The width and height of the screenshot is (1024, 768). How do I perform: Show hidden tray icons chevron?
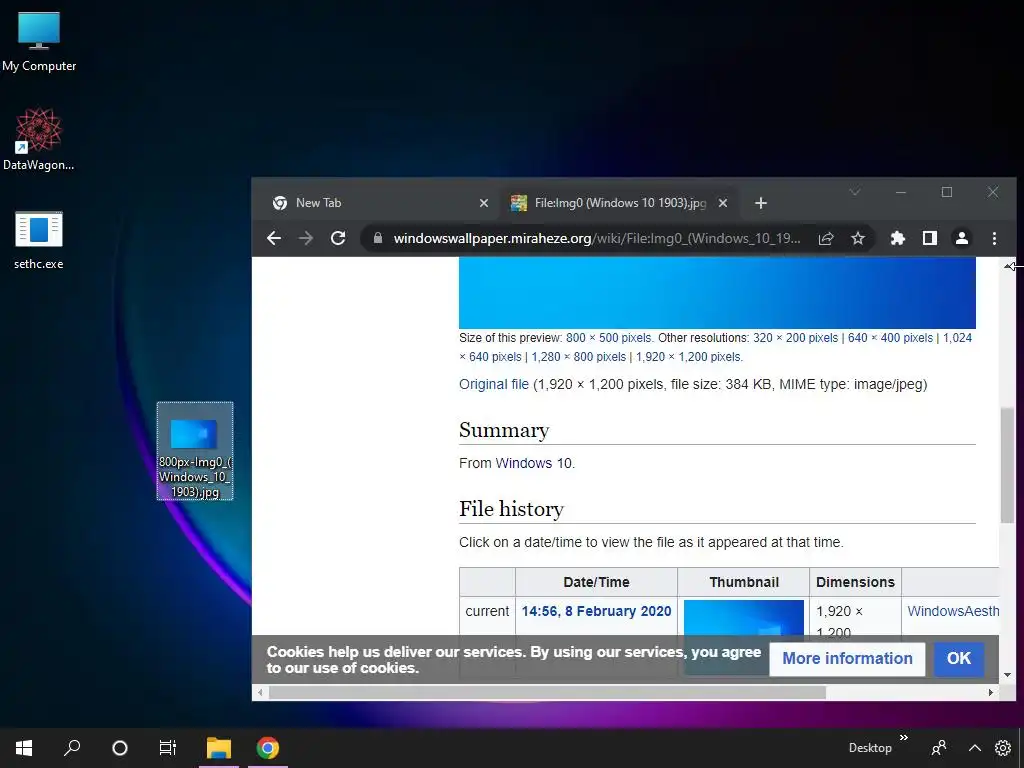(x=974, y=748)
